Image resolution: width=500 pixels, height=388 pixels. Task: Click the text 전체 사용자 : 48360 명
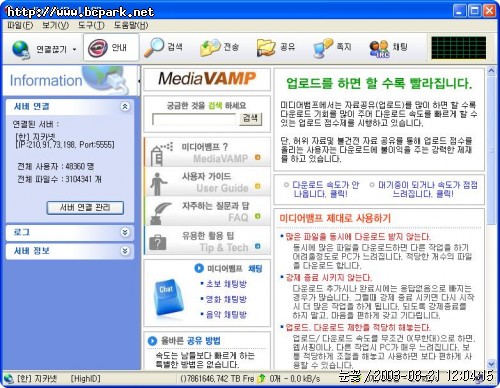pyautogui.click(x=55, y=166)
